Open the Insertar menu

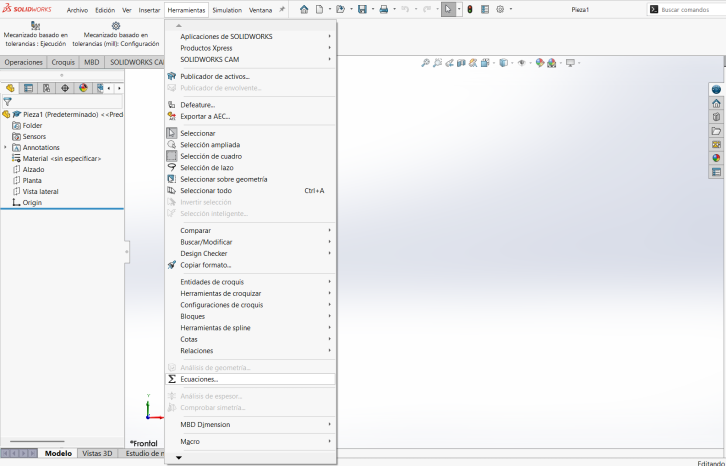pos(149,10)
